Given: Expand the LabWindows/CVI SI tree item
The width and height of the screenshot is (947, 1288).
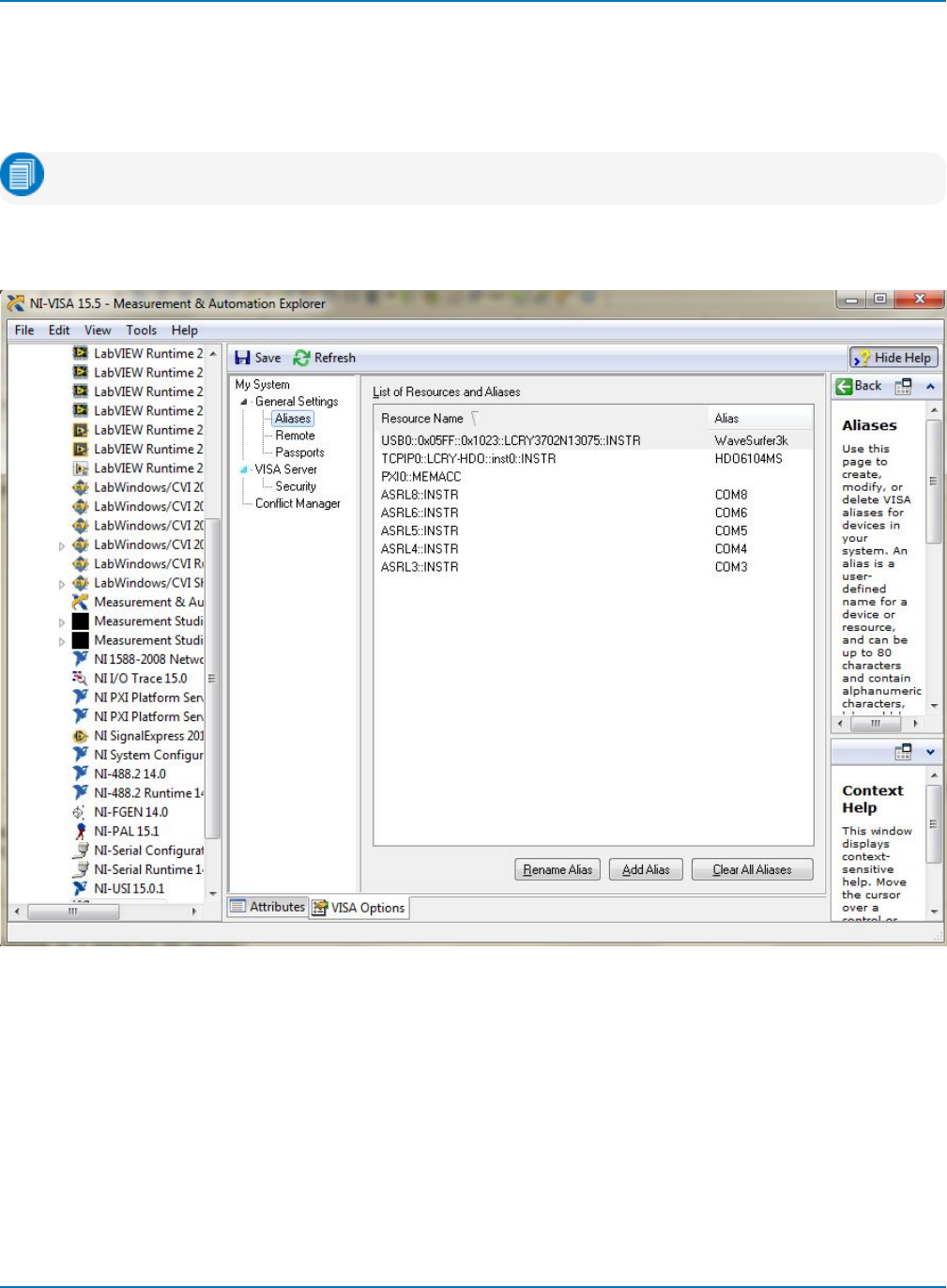Looking at the screenshot, I should (x=62, y=584).
